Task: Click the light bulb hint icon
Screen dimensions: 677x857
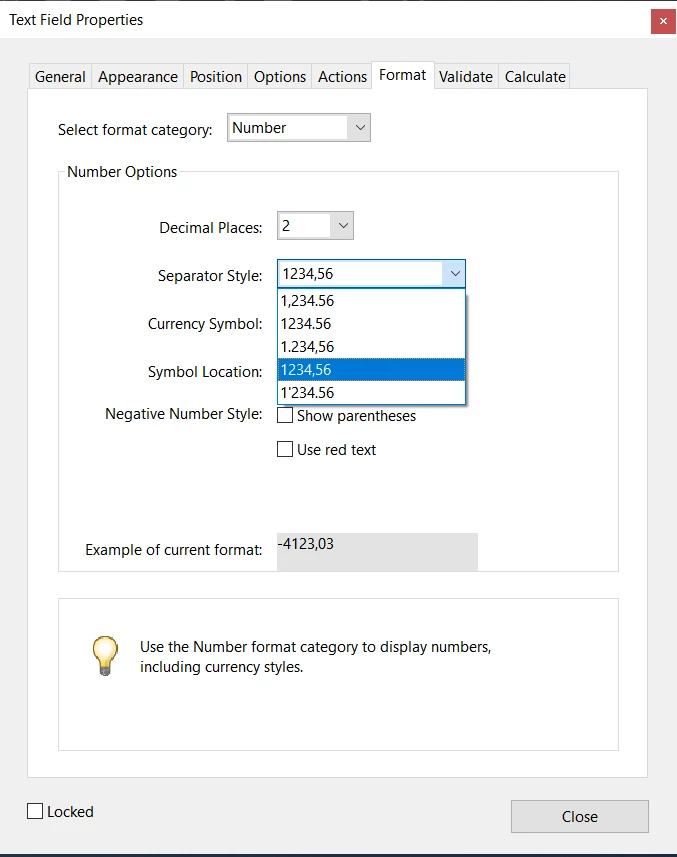Action: click(105, 655)
